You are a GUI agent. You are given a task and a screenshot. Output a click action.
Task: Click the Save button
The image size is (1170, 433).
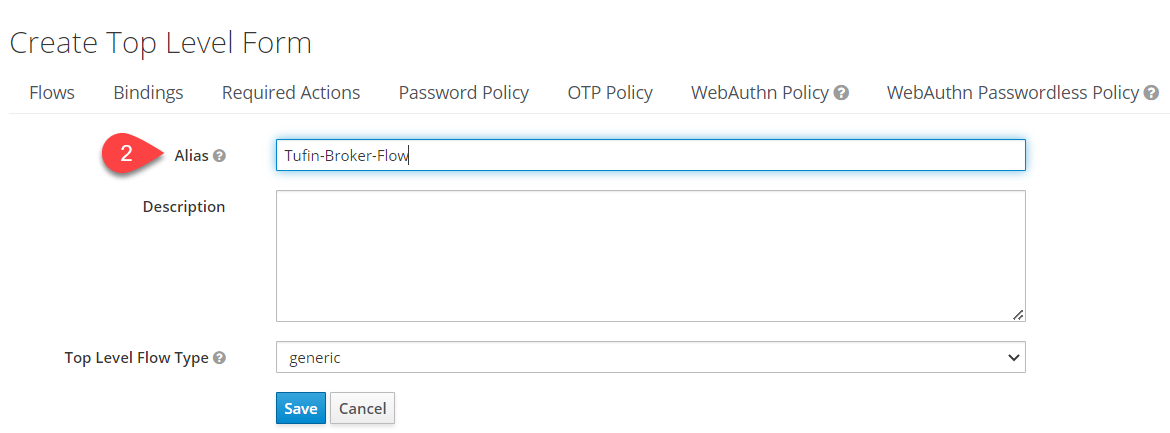(x=301, y=408)
